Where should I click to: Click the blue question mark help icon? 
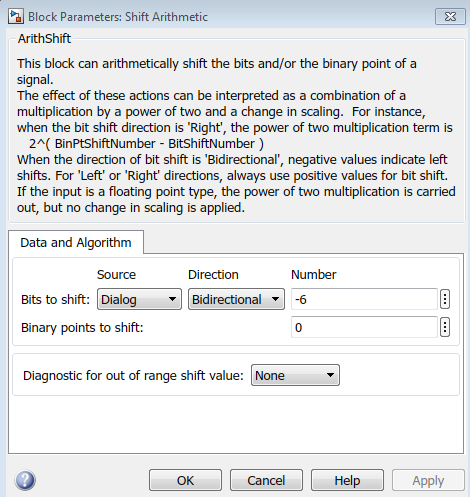tap(25, 480)
